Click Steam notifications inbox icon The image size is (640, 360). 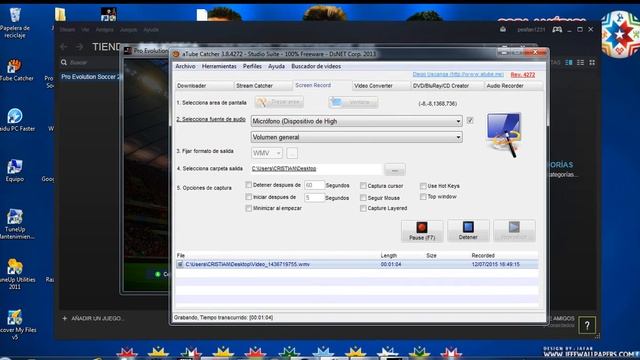coord(503,29)
